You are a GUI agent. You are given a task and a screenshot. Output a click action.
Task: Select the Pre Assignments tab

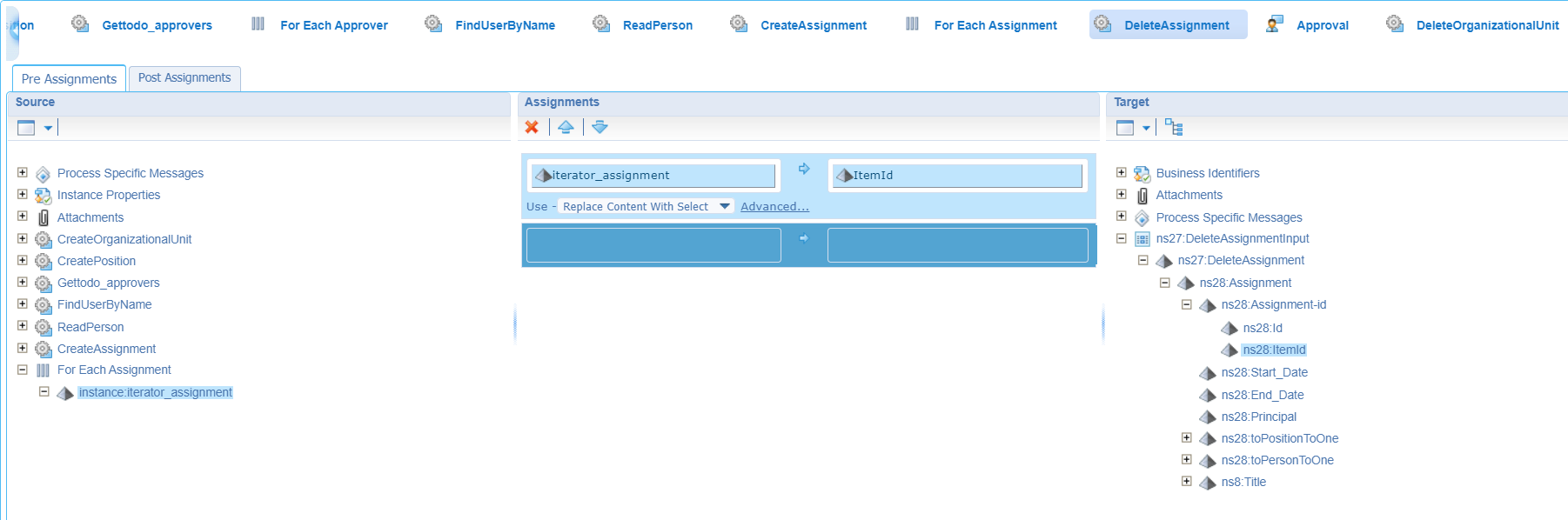point(69,78)
